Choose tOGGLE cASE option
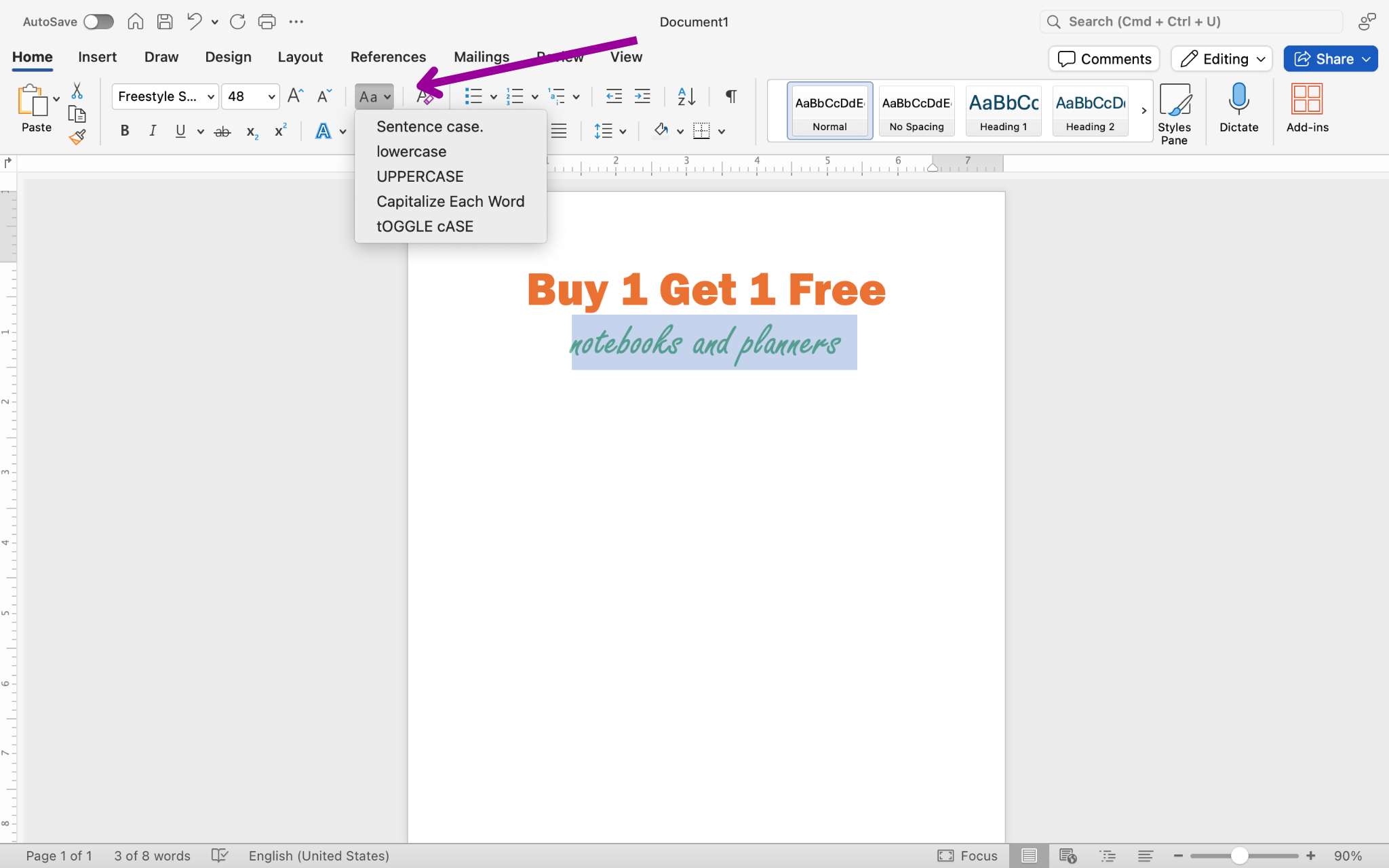Viewport: 1389px width, 868px height. [425, 226]
